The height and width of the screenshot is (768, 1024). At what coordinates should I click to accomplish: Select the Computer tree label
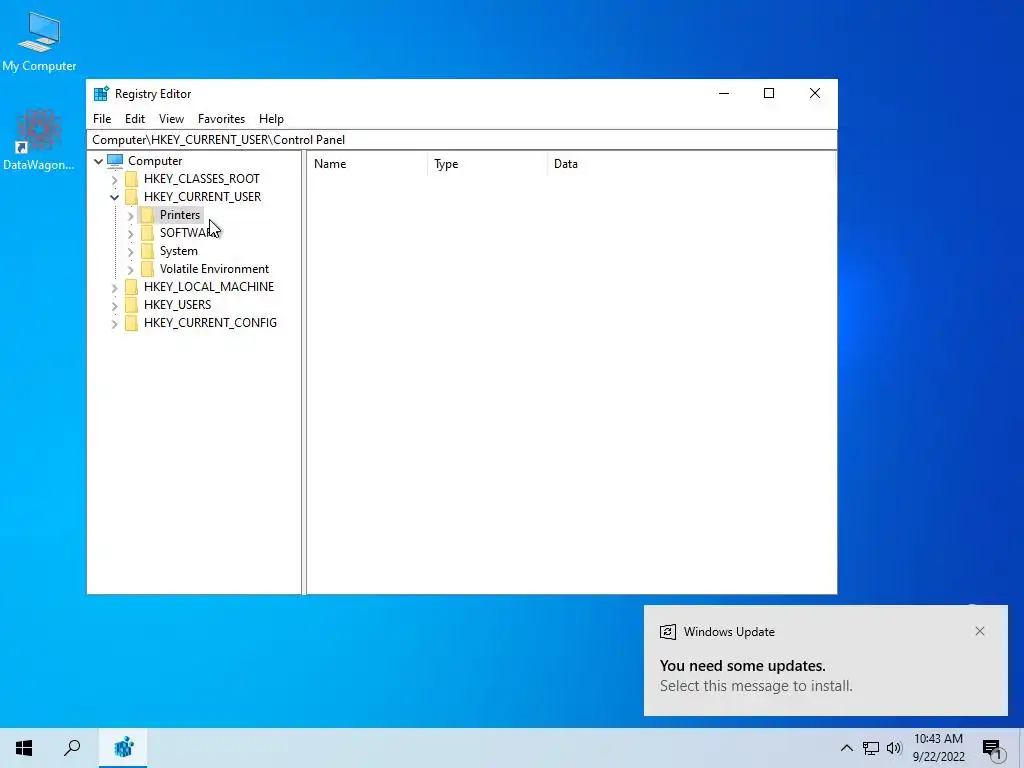coord(155,161)
